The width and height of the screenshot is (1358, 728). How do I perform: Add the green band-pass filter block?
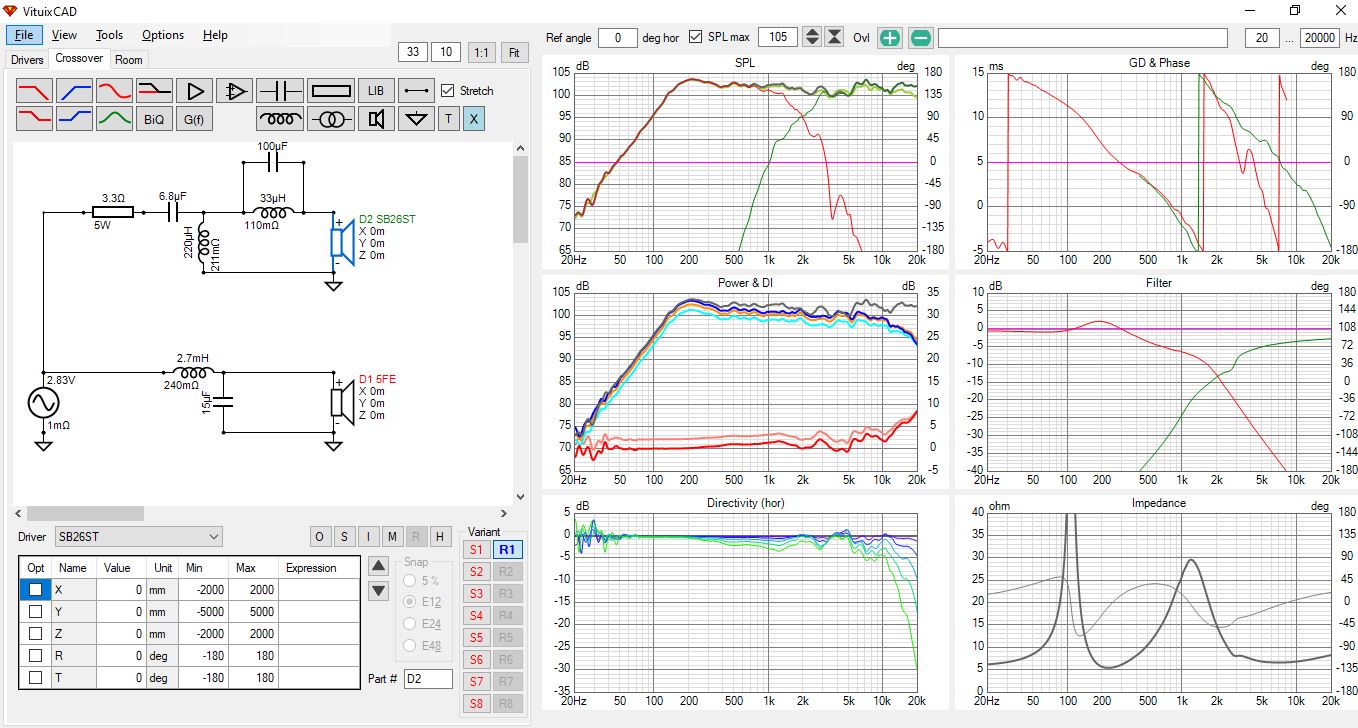point(115,119)
